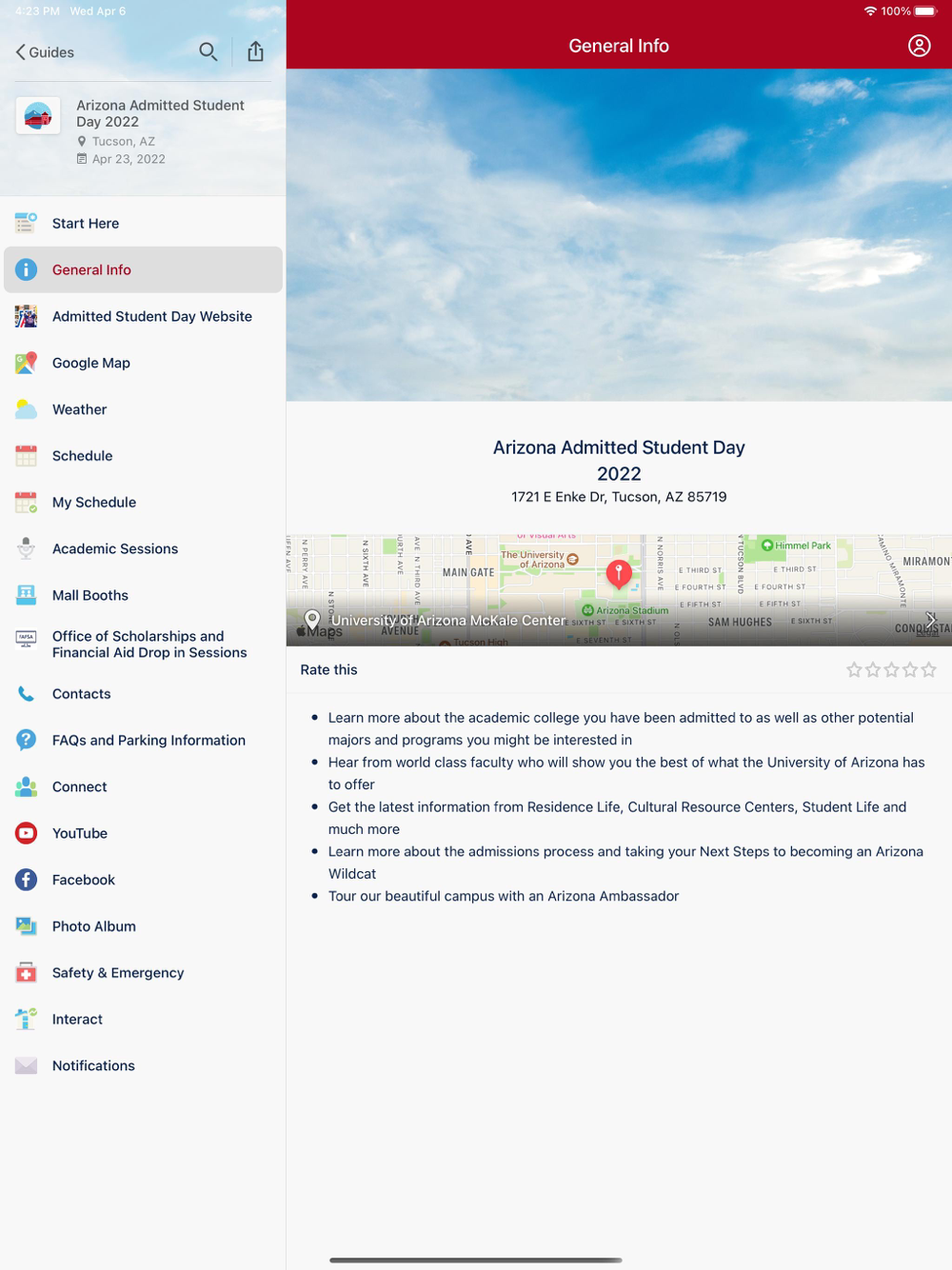The width and height of the screenshot is (952, 1270).
Task: Select the Google Map menu label
Action: click(91, 363)
